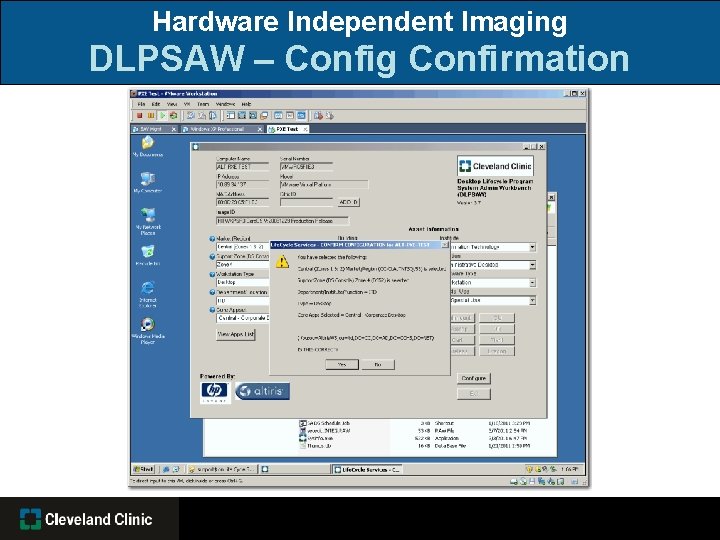Image resolution: width=720 pixels, height=540 pixels.
Task: Expand the Workstation hardware type dropdown
Action: (x=532, y=283)
